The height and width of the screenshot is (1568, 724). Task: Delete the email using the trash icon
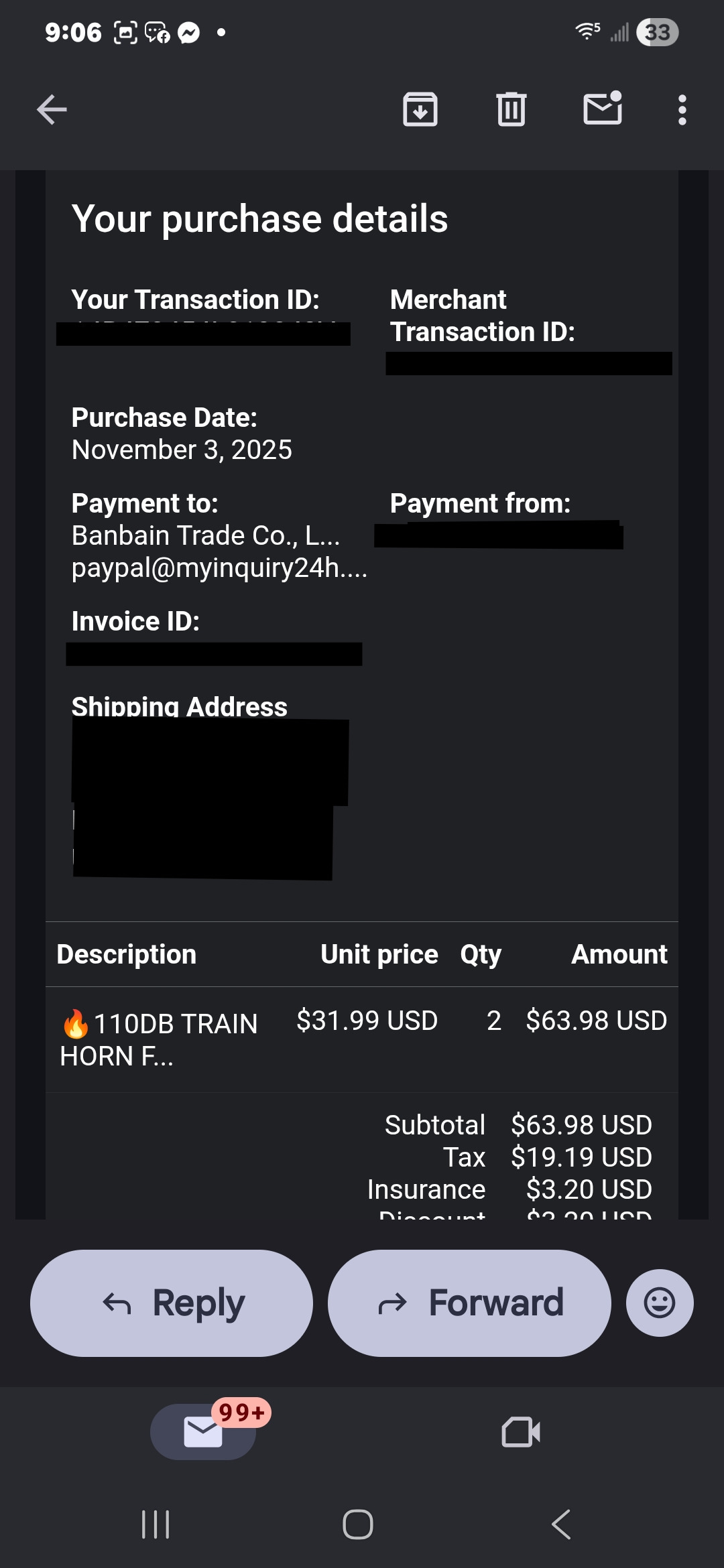pos(511,110)
